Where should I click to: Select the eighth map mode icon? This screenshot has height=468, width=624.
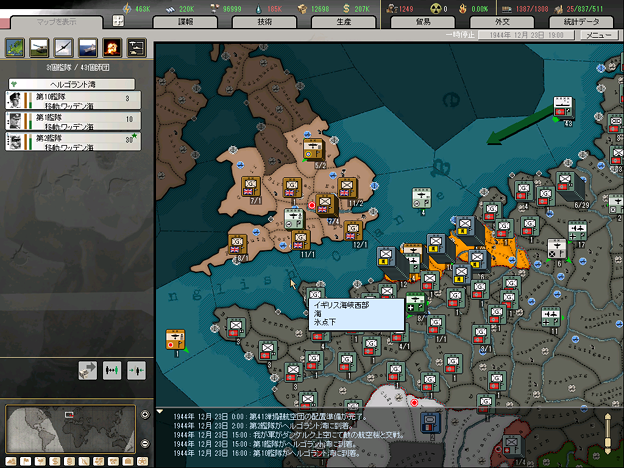click(x=113, y=461)
